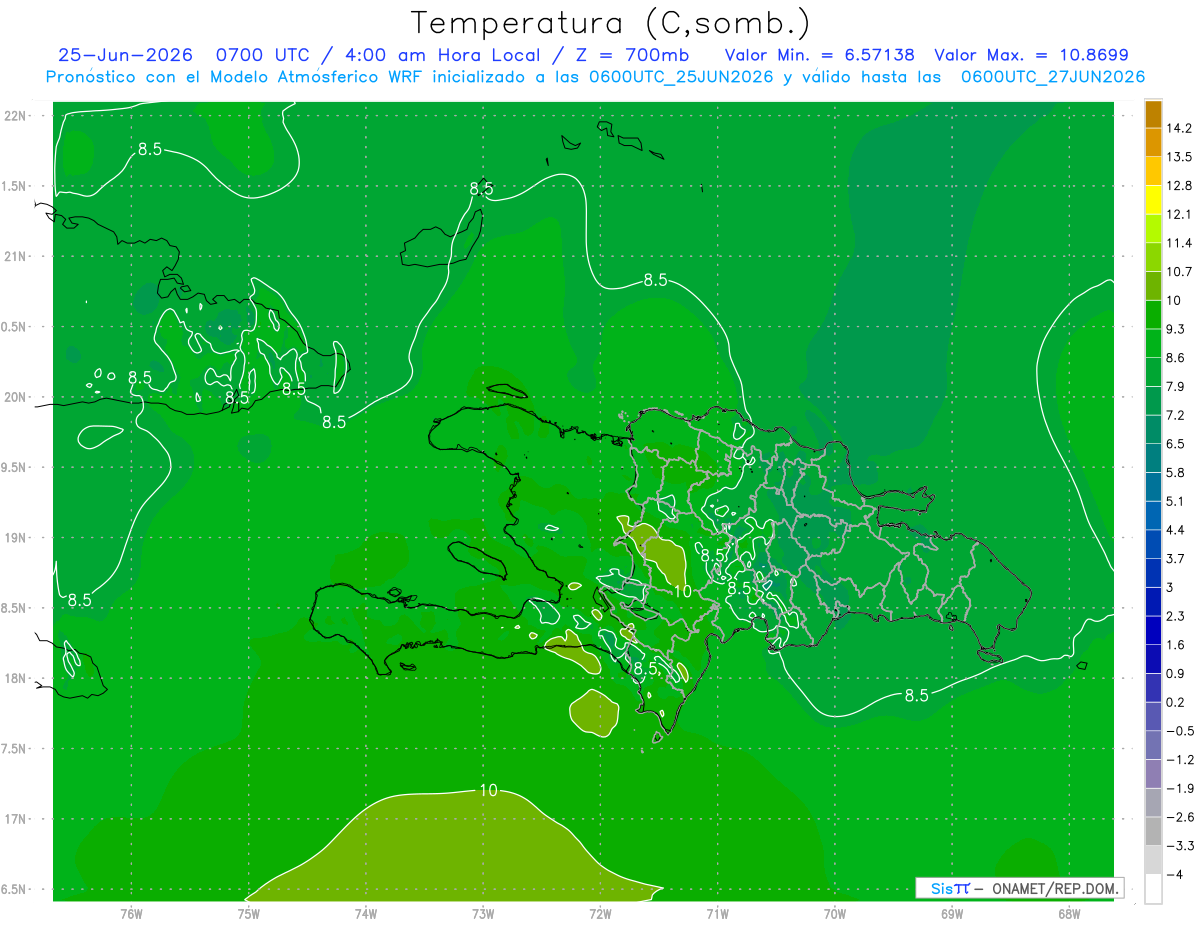This screenshot has height=927, width=1200.
Task: Click the "0.9" color scale label
Action: (x=1175, y=672)
